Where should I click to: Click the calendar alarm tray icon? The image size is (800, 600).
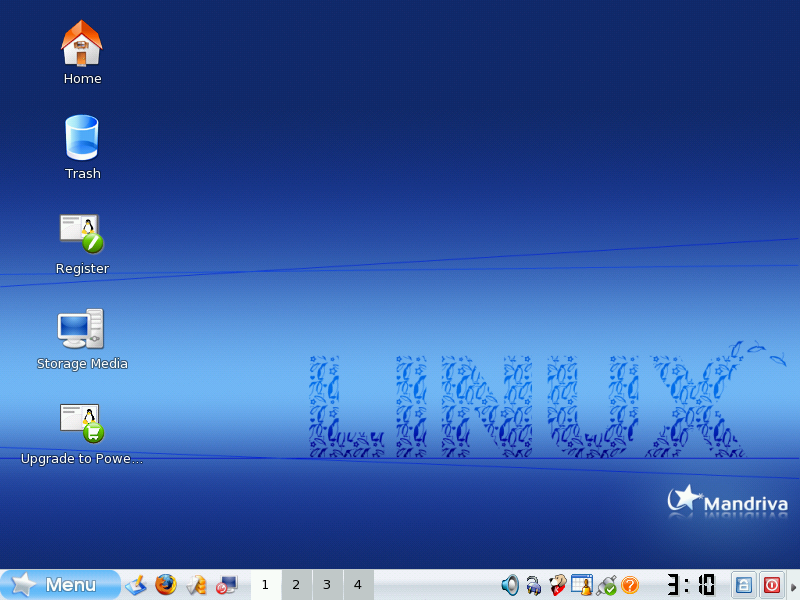click(x=582, y=585)
